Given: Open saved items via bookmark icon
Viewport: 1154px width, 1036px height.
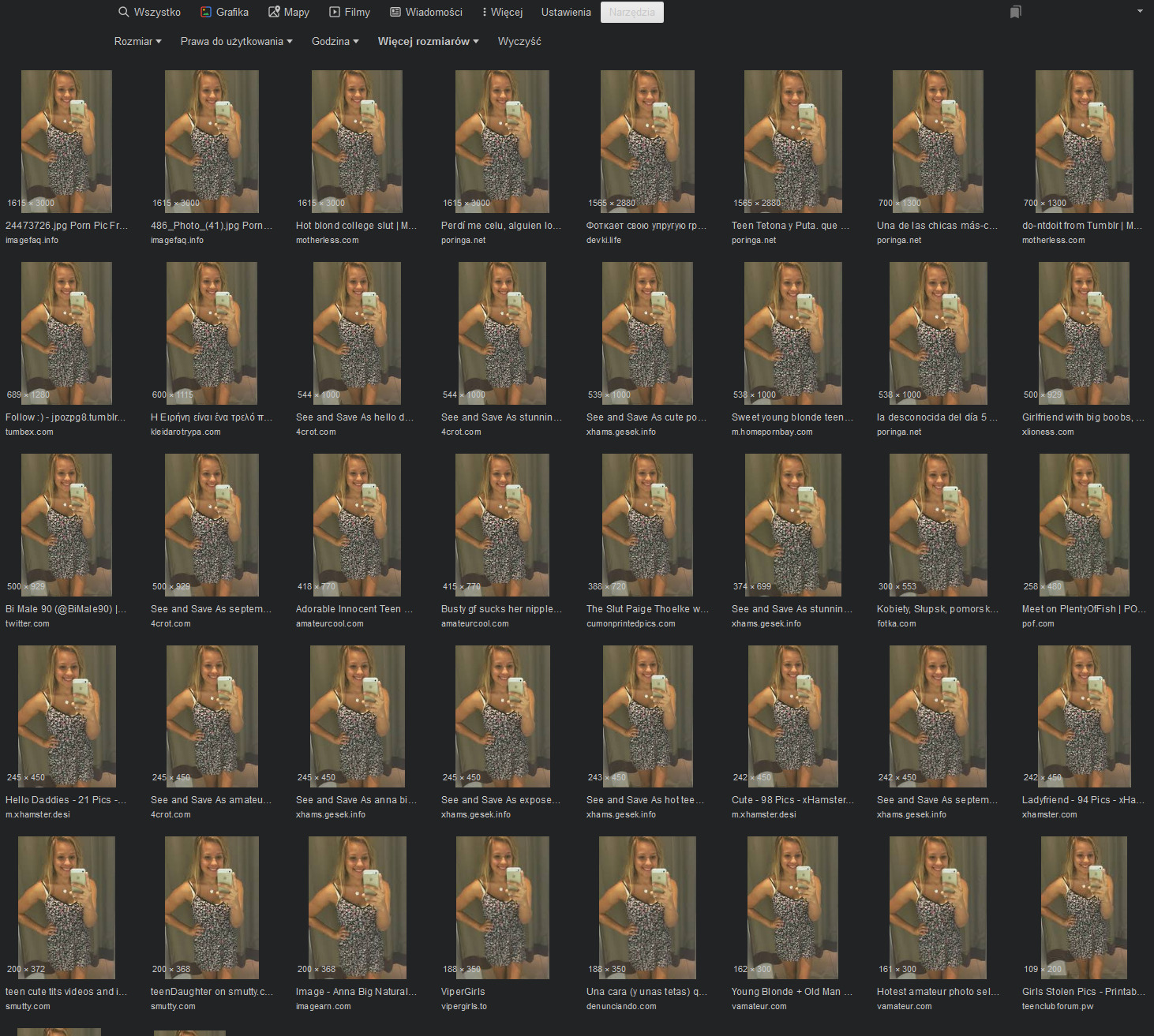Looking at the screenshot, I should [1015, 12].
